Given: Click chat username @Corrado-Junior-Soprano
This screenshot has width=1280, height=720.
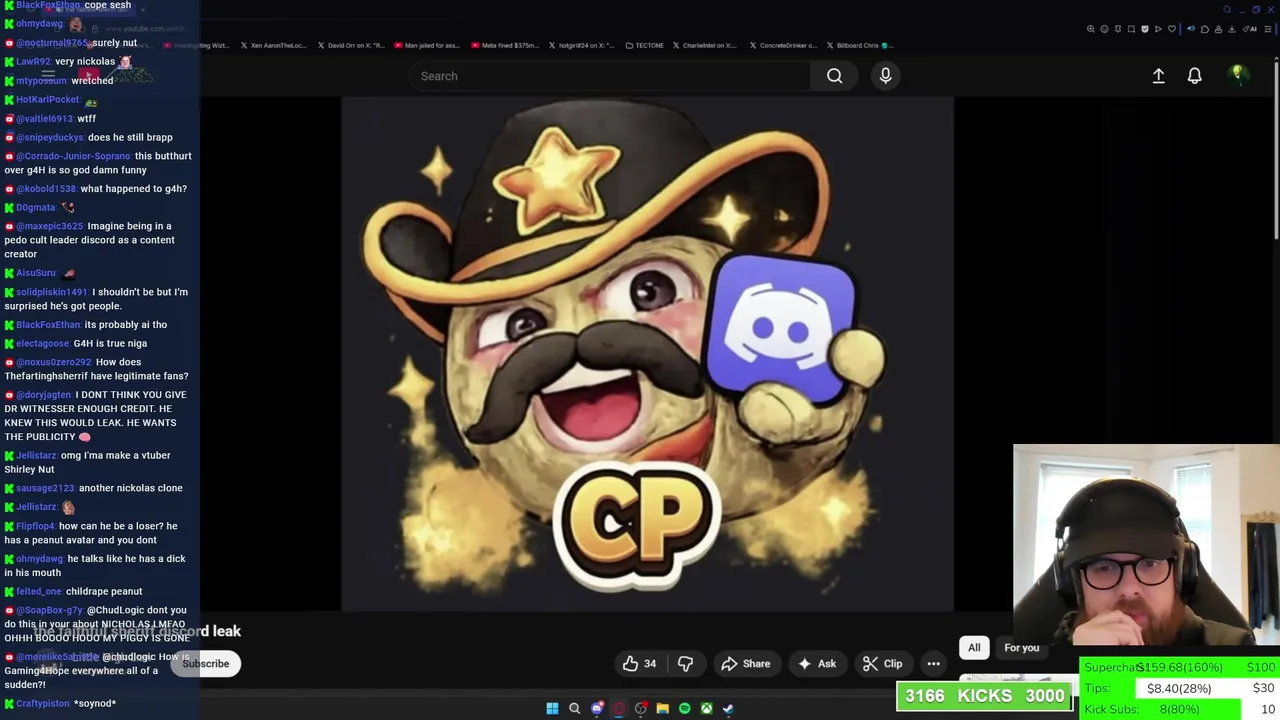Looking at the screenshot, I should [73, 156].
